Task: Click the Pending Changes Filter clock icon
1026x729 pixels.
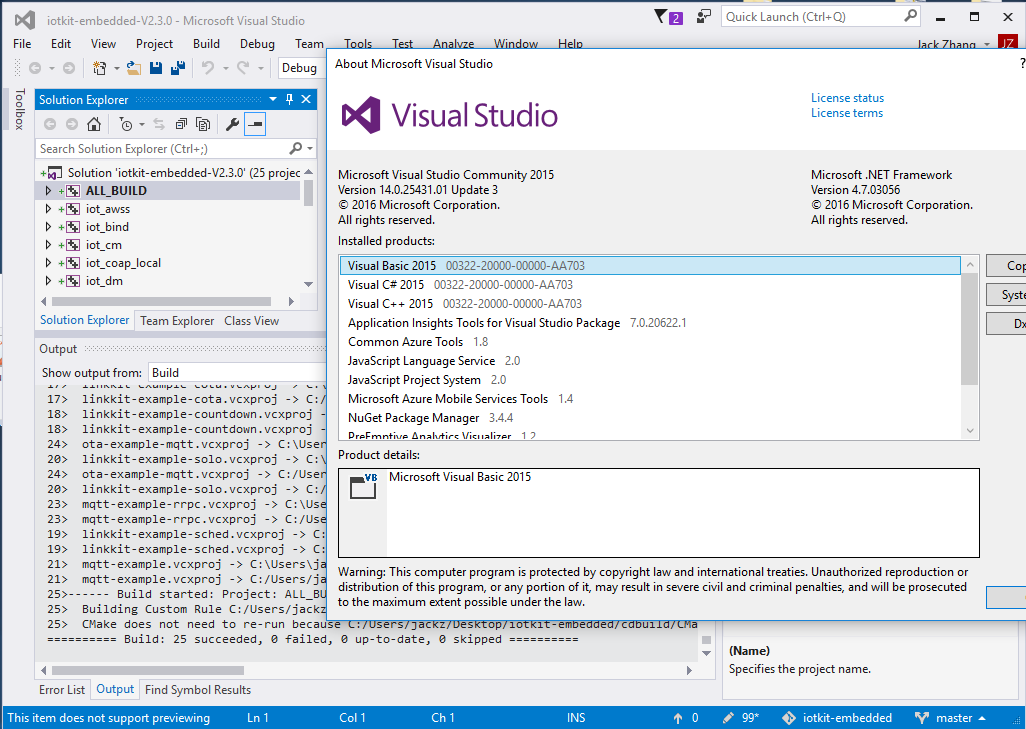Action: point(126,124)
